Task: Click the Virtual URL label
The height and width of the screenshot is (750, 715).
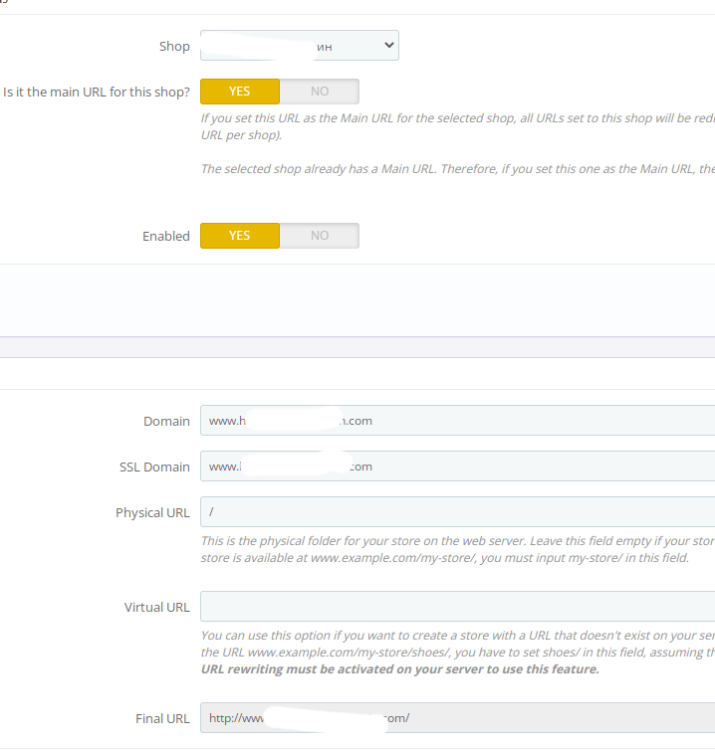Action: [157, 607]
